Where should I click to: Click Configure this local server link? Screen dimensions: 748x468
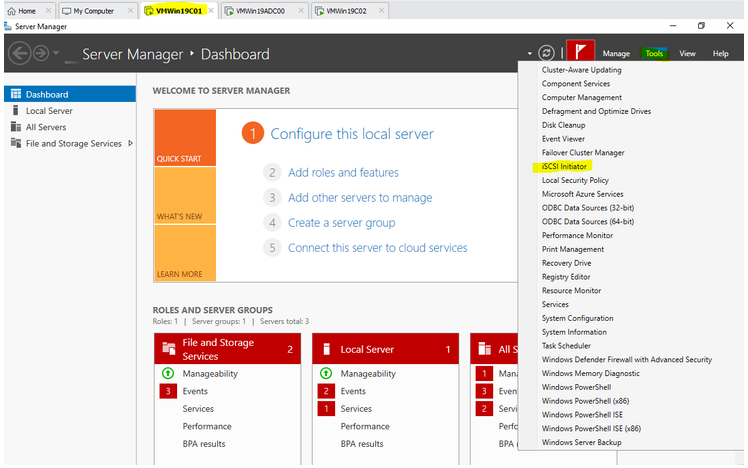(352, 134)
